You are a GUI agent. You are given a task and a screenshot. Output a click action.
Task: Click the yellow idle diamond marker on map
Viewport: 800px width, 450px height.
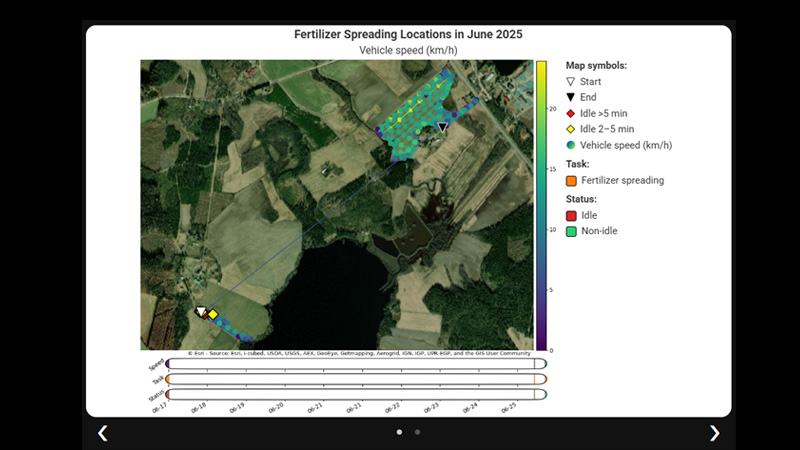[x=213, y=314]
